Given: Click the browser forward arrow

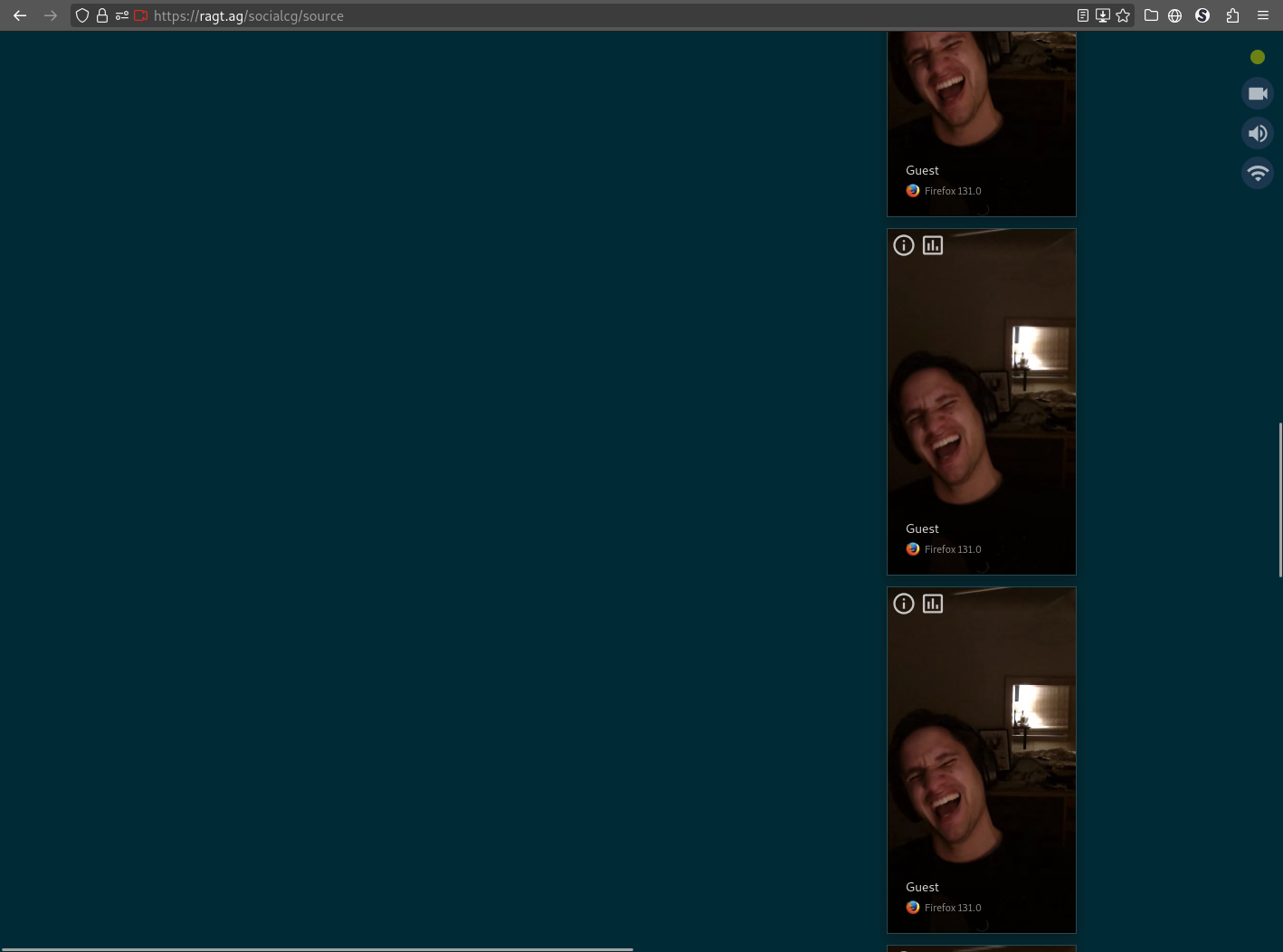Looking at the screenshot, I should tap(51, 15).
